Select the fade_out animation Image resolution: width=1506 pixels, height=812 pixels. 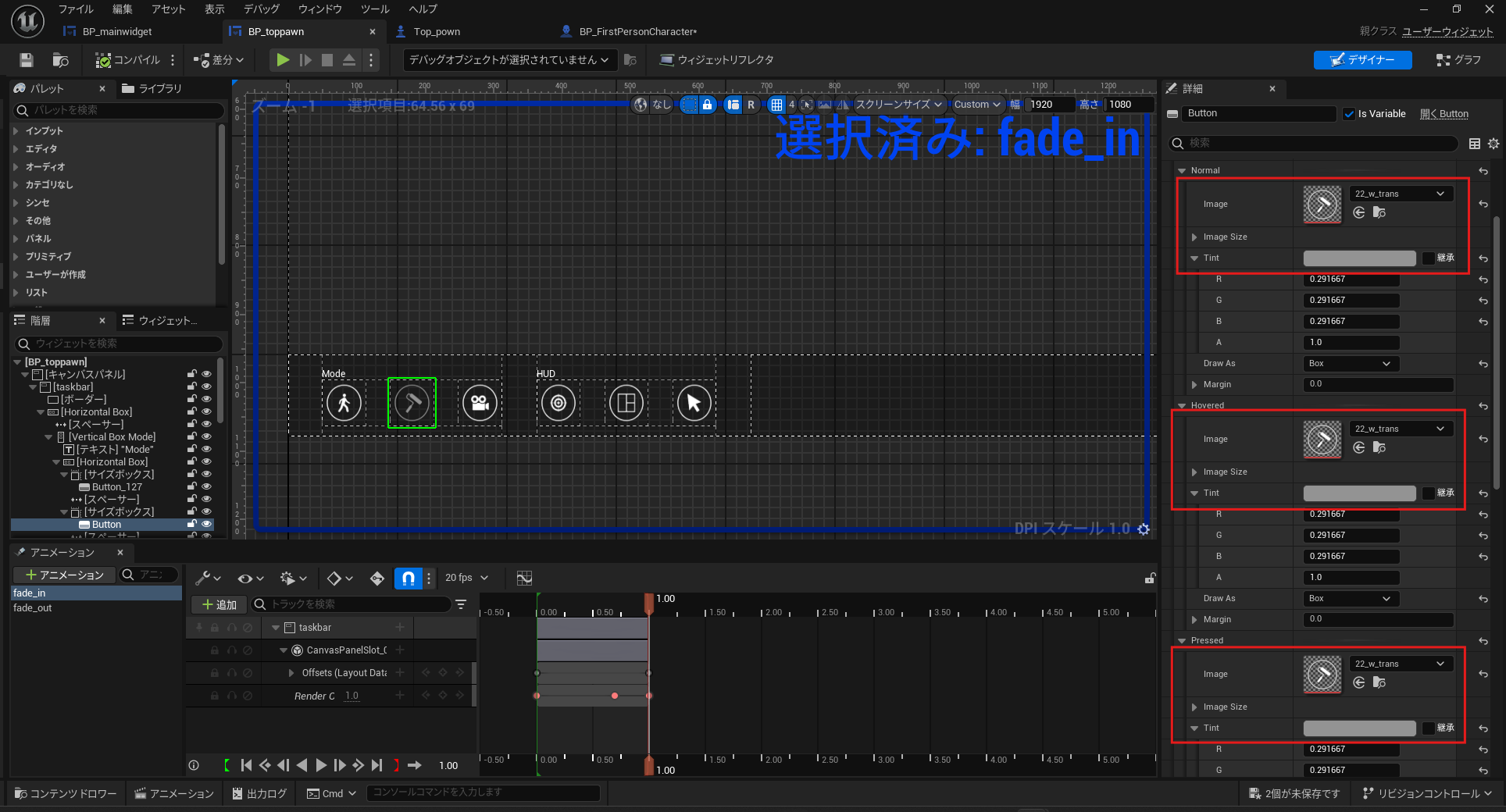33,608
